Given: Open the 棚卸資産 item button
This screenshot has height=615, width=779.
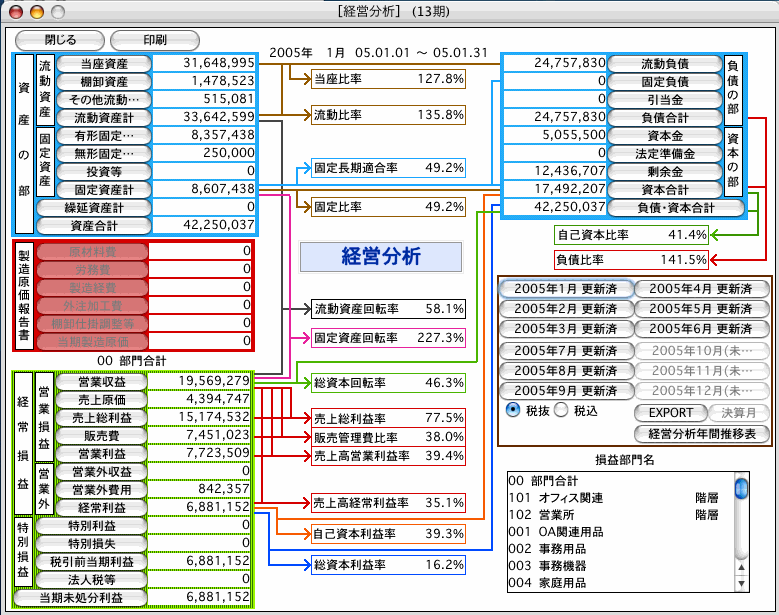Looking at the screenshot, I should pos(104,81).
